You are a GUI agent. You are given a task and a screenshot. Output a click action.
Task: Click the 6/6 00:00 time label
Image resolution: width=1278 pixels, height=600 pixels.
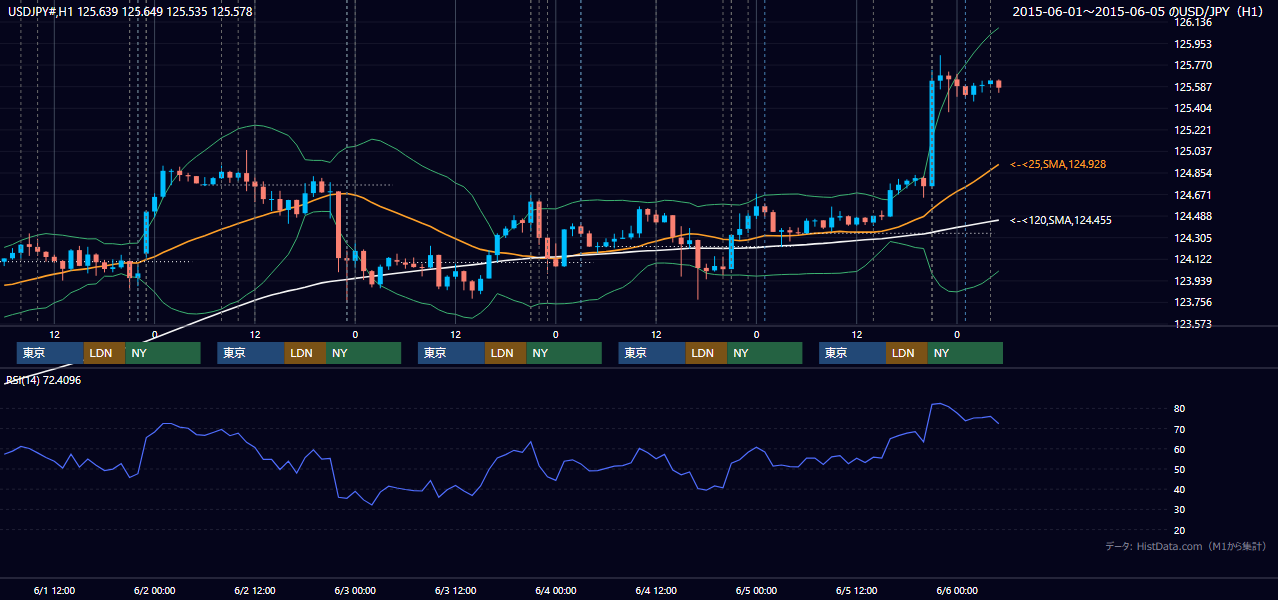[956, 590]
